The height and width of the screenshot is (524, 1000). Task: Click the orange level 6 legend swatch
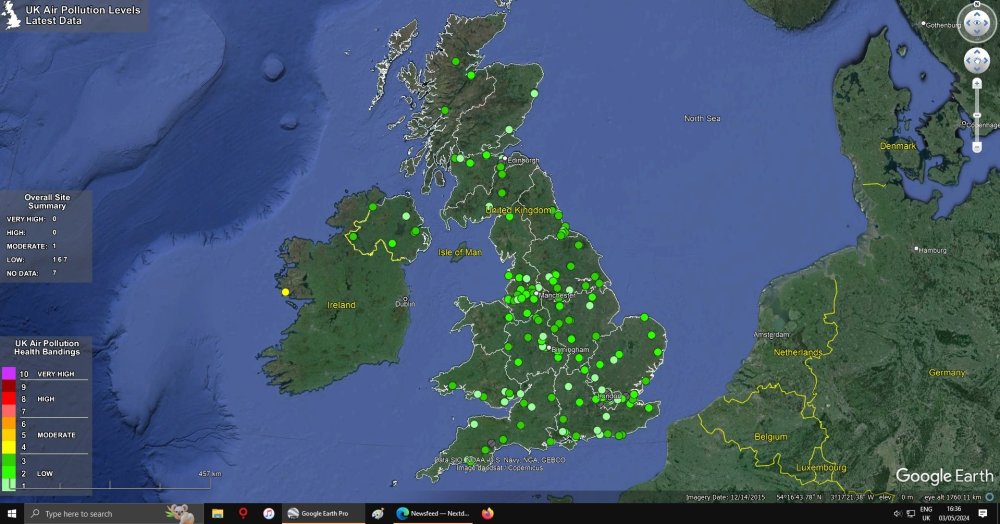8,423
